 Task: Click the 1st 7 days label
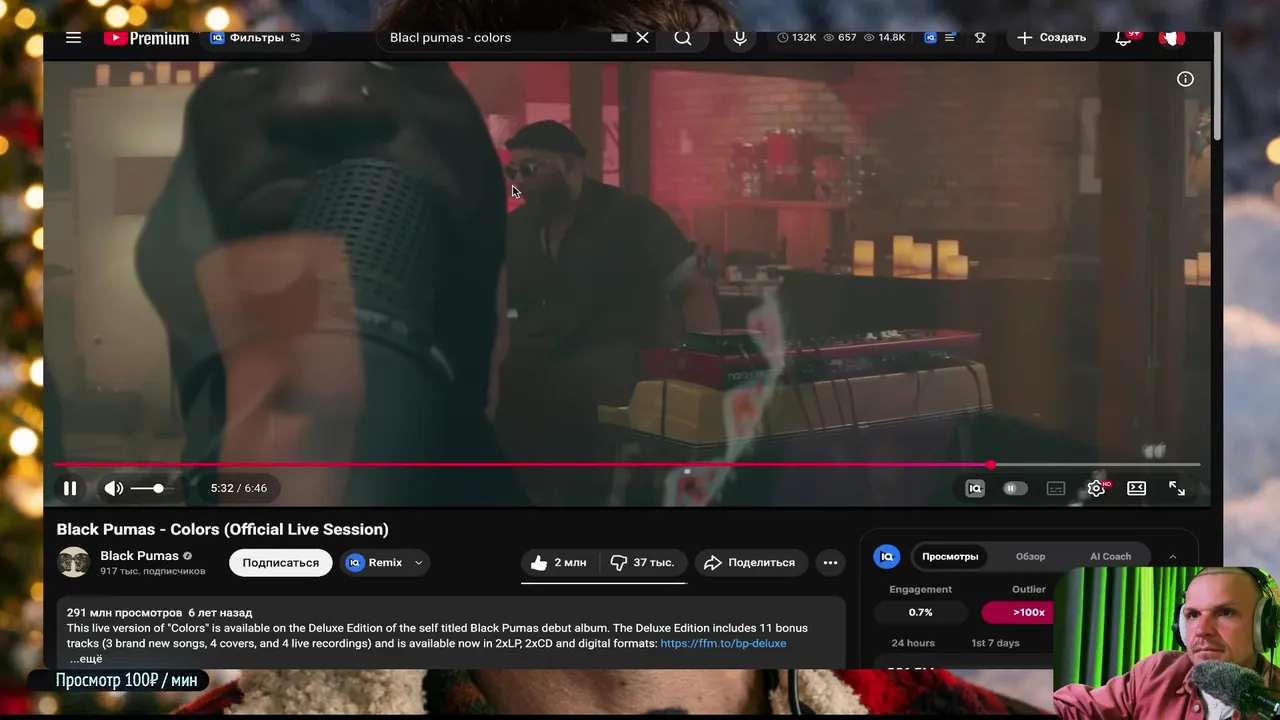pos(995,643)
